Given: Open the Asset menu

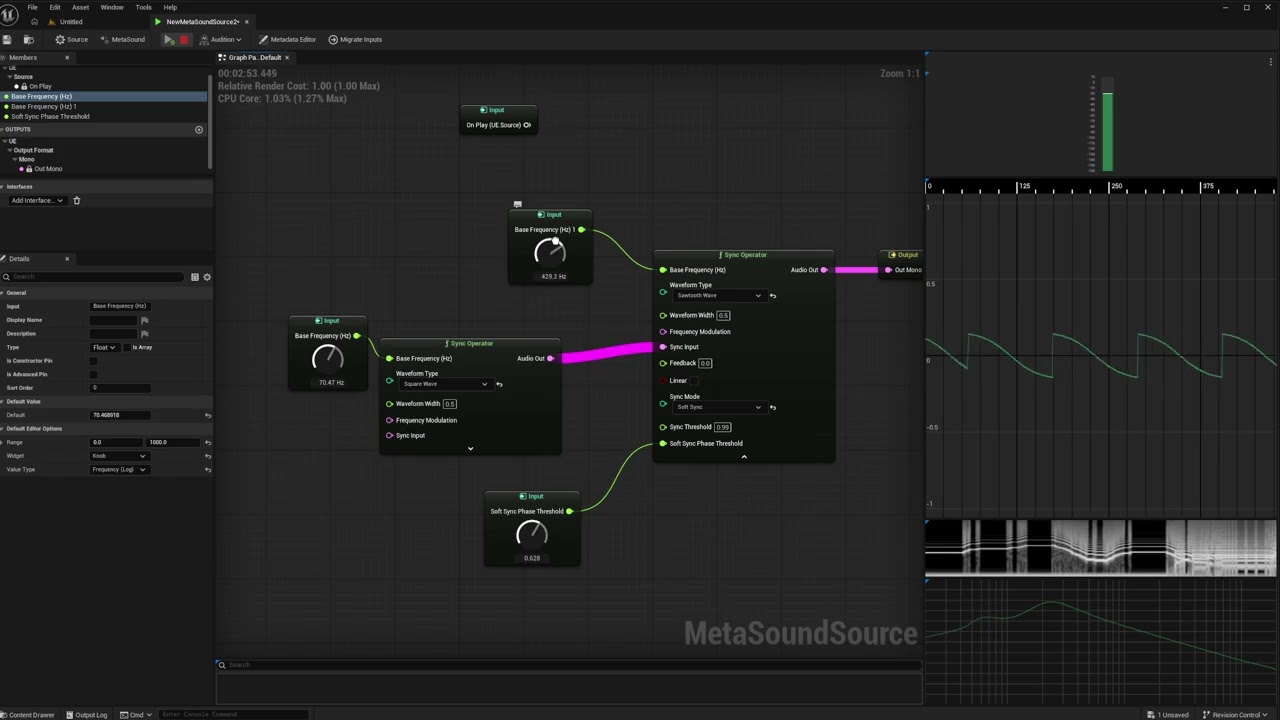Looking at the screenshot, I should click(x=80, y=7).
